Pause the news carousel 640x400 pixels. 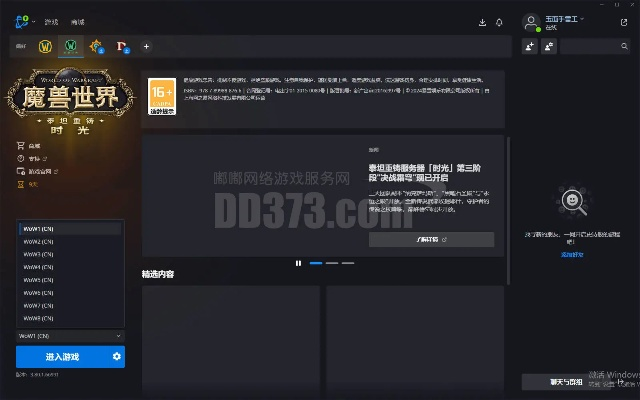click(x=298, y=263)
